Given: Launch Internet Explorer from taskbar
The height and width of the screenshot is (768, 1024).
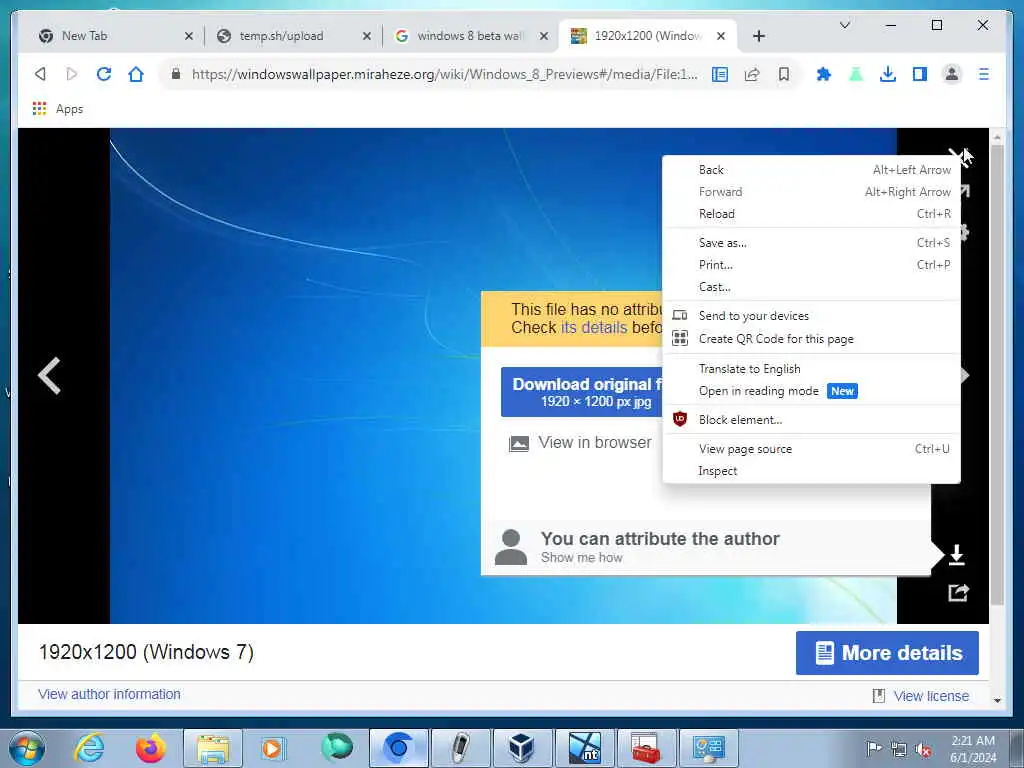Looking at the screenshot, I should [89, 748].
